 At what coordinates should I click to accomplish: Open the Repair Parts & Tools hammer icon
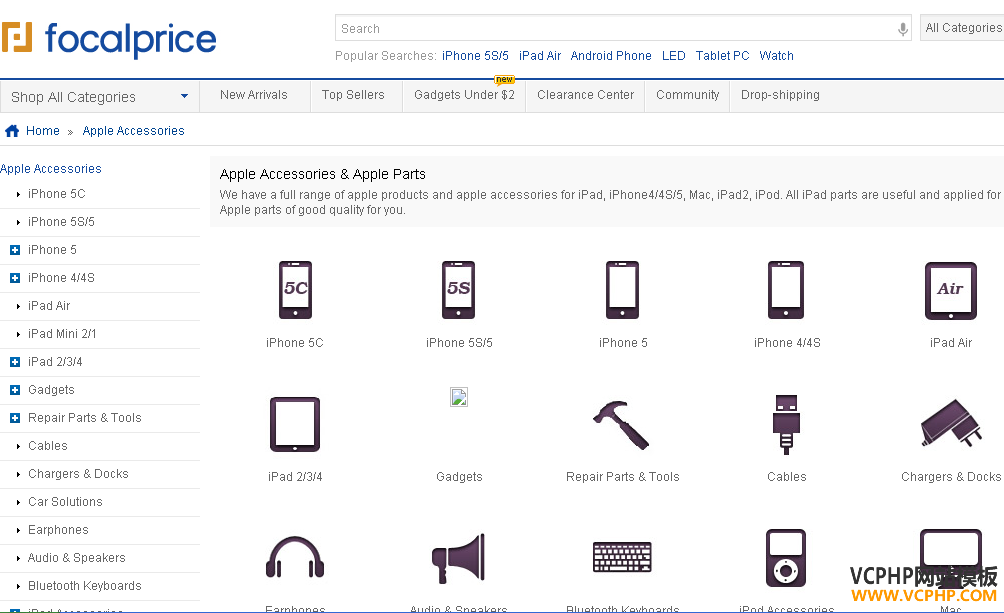621,425
